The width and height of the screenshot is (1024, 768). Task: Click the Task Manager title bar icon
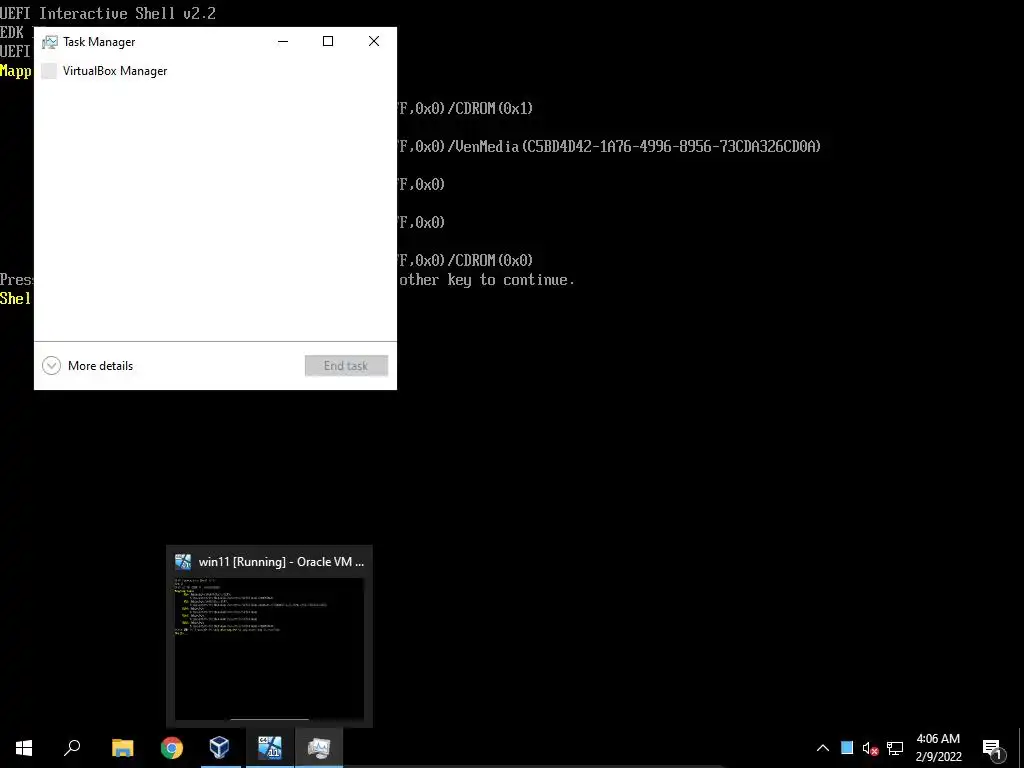pos(50,42)
